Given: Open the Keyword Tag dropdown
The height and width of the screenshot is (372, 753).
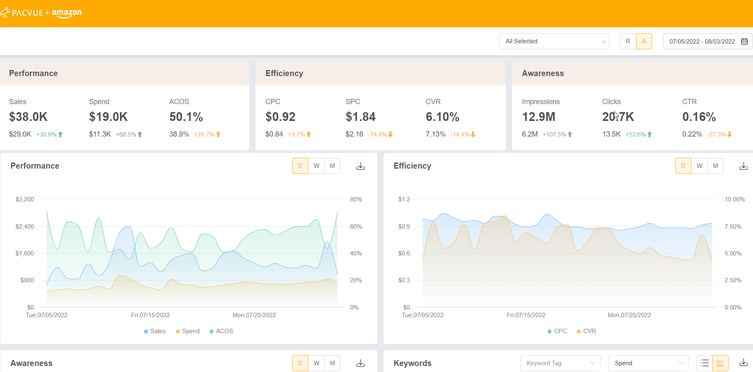Looking at the screenshot, I should pyautogui.click(x=560, y=363).
